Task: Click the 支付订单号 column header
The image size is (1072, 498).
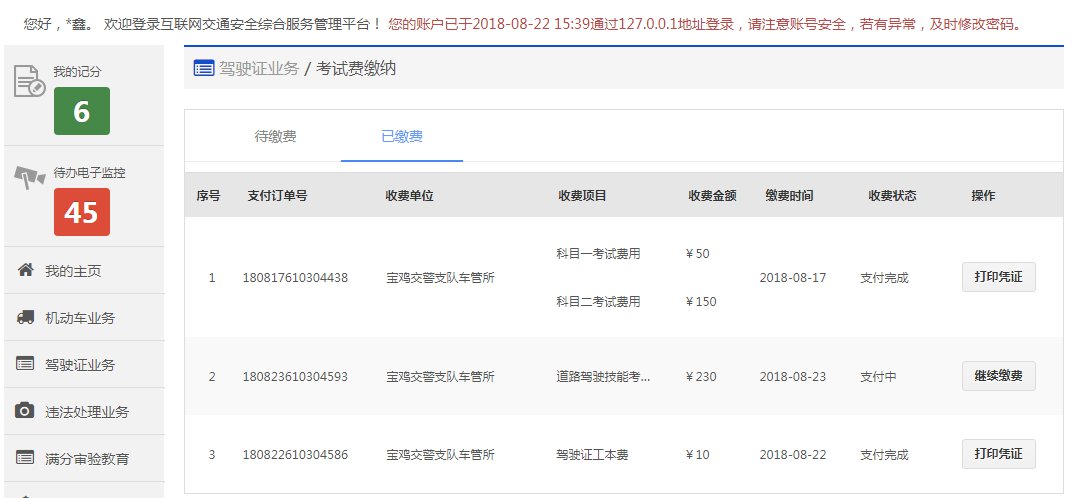Action: click(x=277, y=196)
